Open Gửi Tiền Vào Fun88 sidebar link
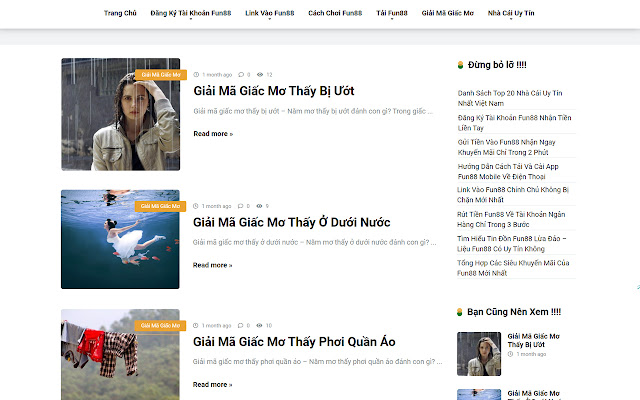 click(x=507, y=147)
